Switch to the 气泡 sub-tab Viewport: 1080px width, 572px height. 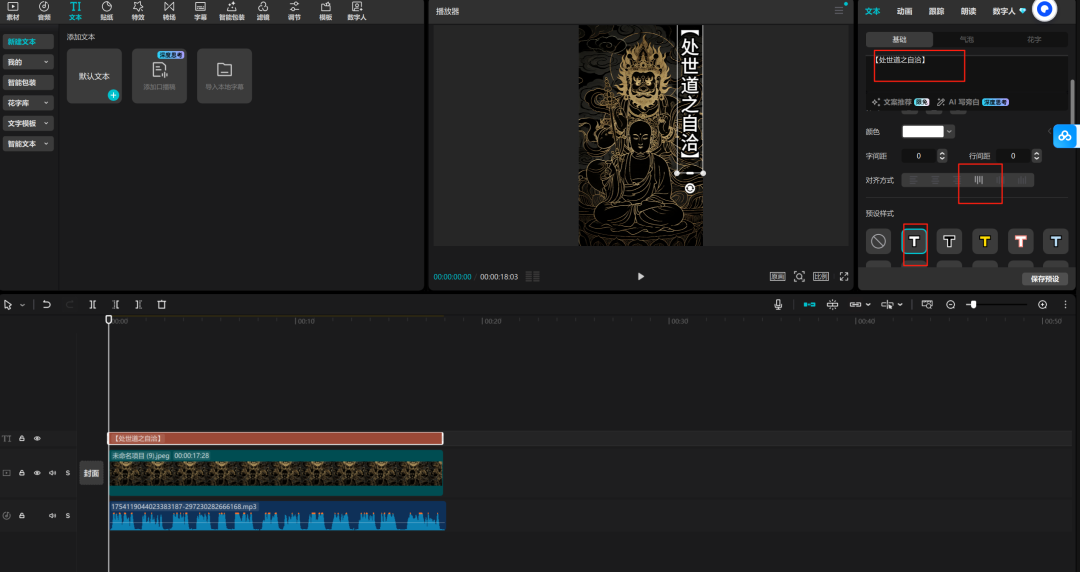click(966, 40)
